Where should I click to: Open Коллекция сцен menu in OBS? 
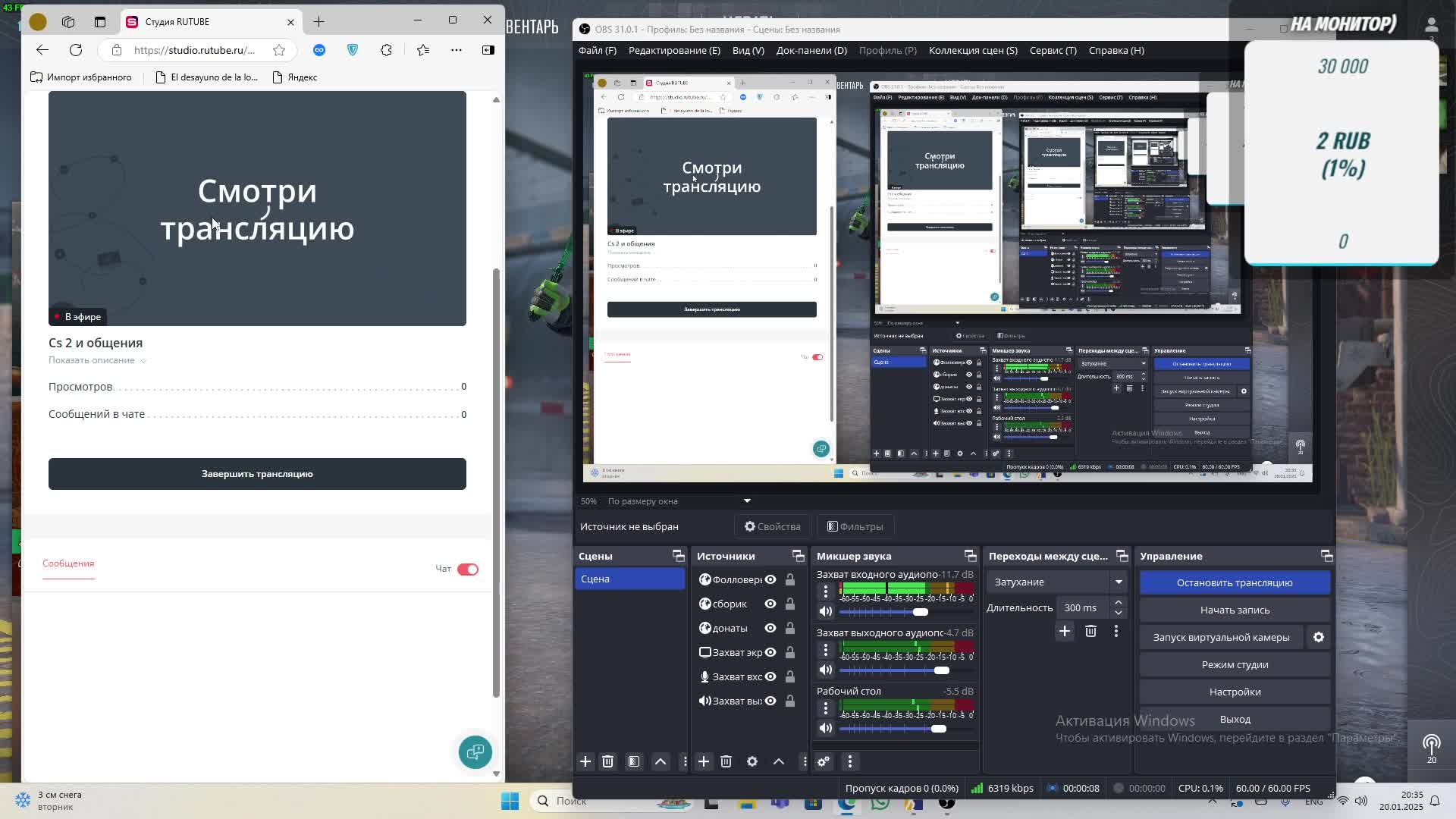pyautogui.click(x=973, y=50)
